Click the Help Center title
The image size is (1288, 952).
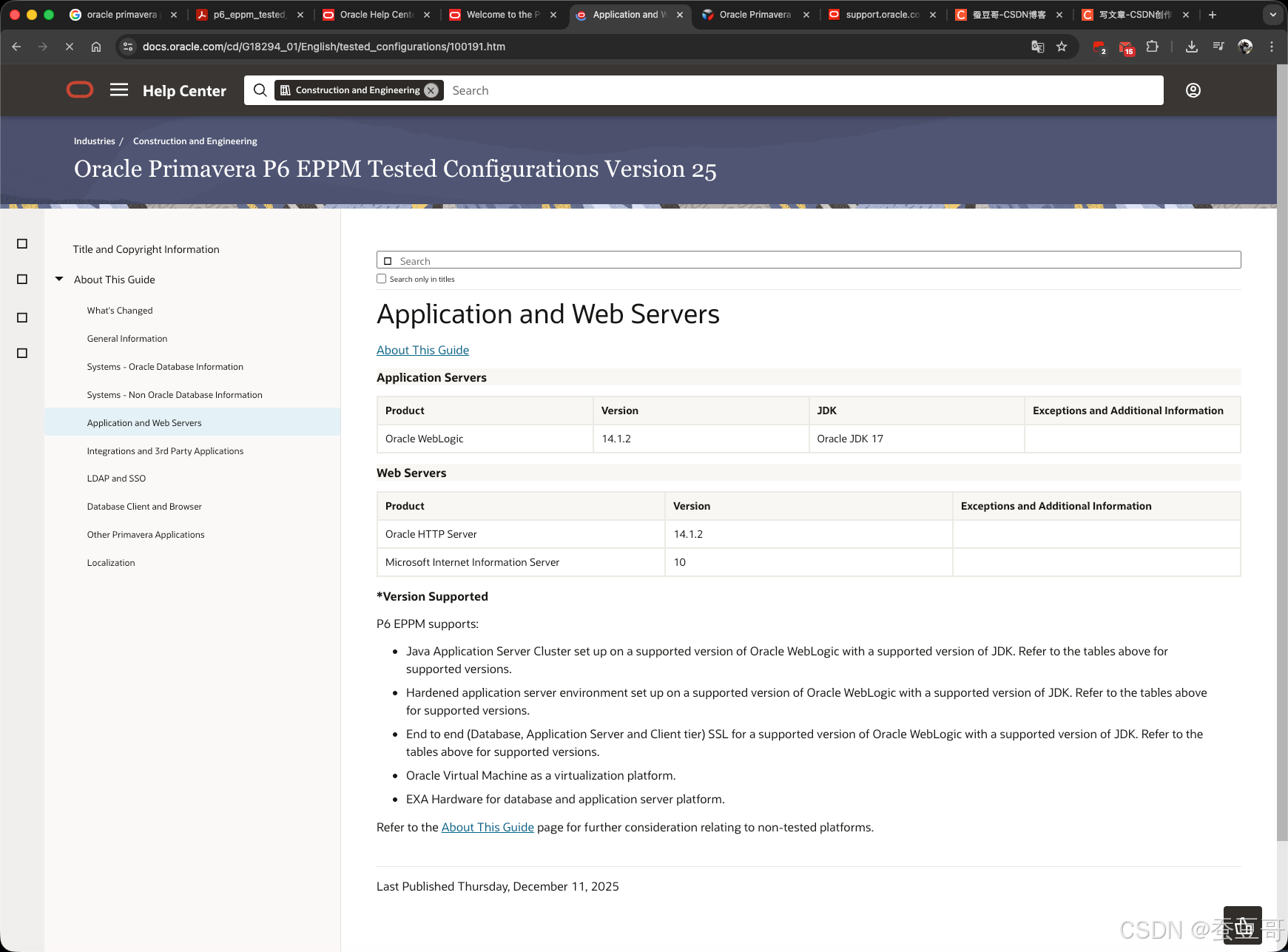point(184,91)
